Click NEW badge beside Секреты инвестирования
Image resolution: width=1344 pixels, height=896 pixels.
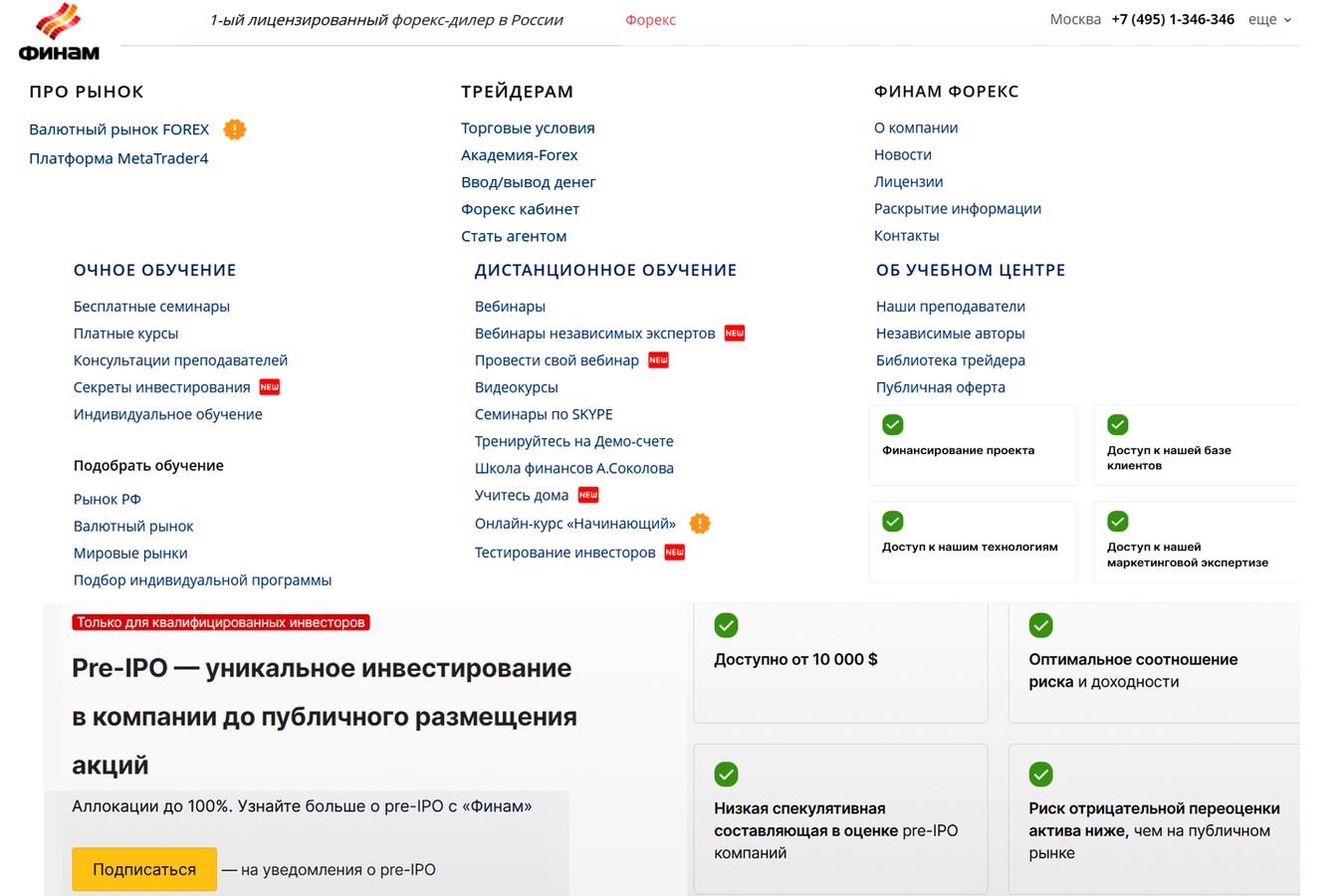pos(270,387)
